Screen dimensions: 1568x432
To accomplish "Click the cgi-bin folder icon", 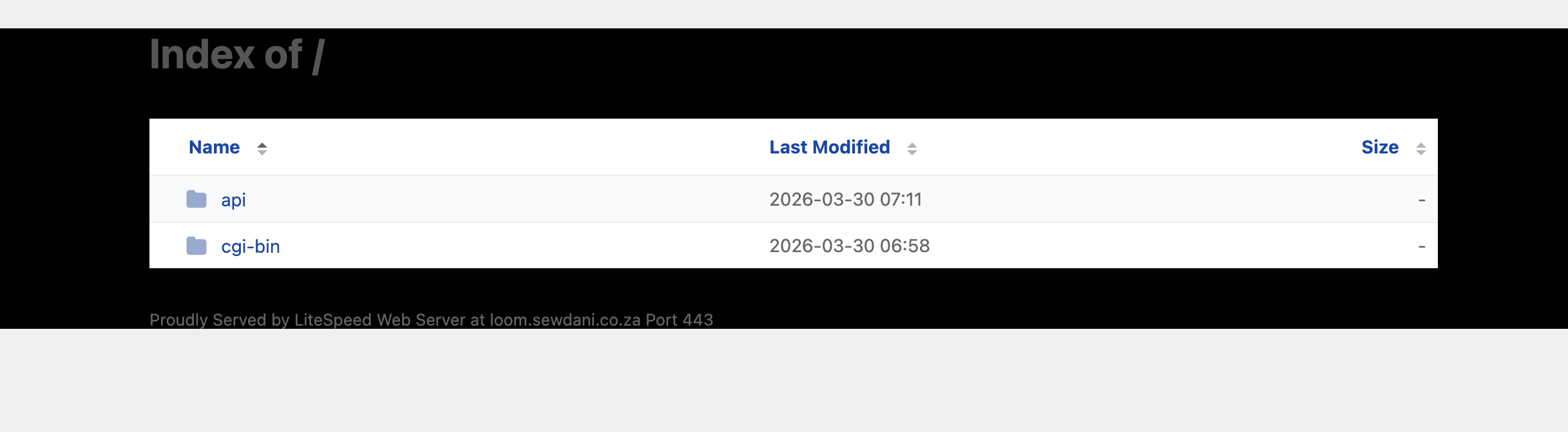I will coord(196,246).
